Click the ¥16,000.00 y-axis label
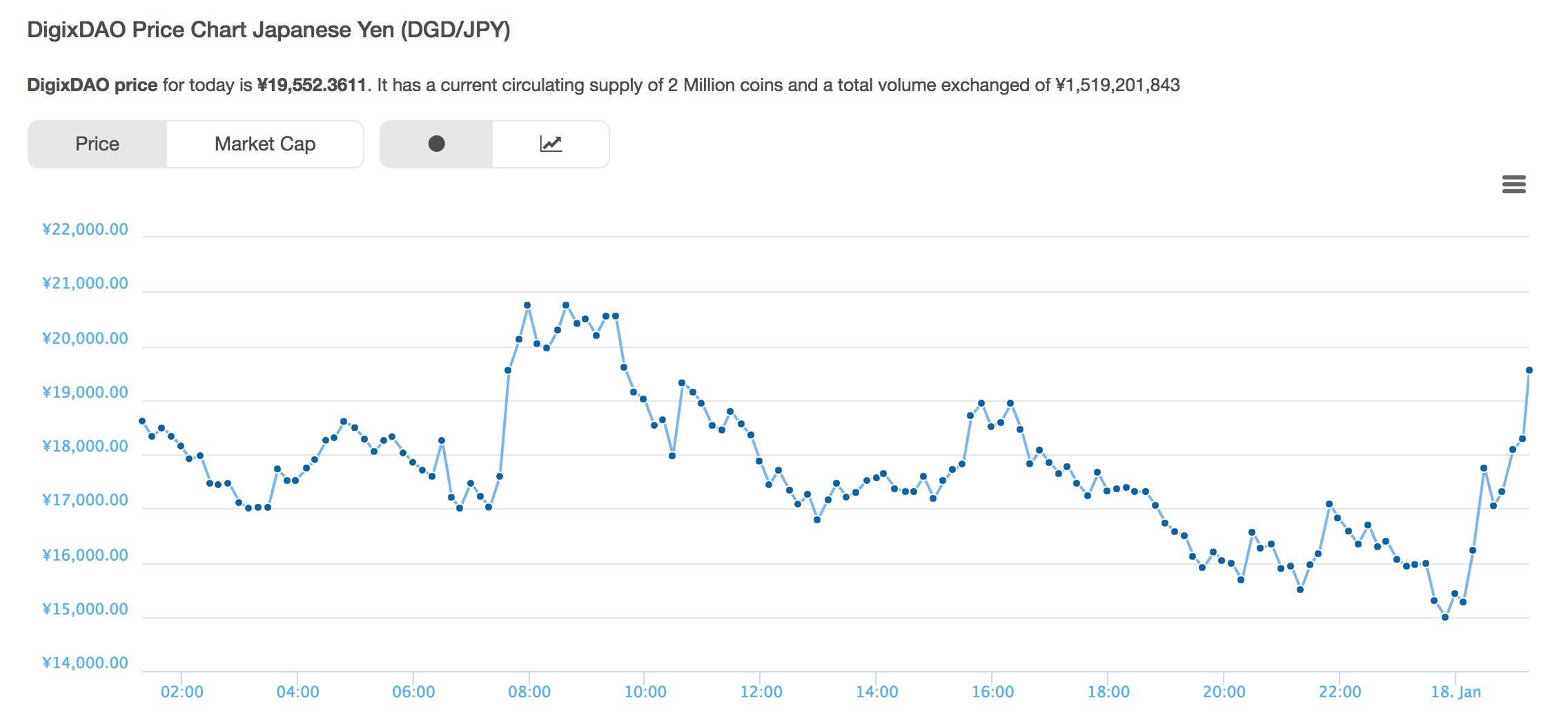Image resolution: width=1568 pixels, height=718 pixels. pos(85,555)
